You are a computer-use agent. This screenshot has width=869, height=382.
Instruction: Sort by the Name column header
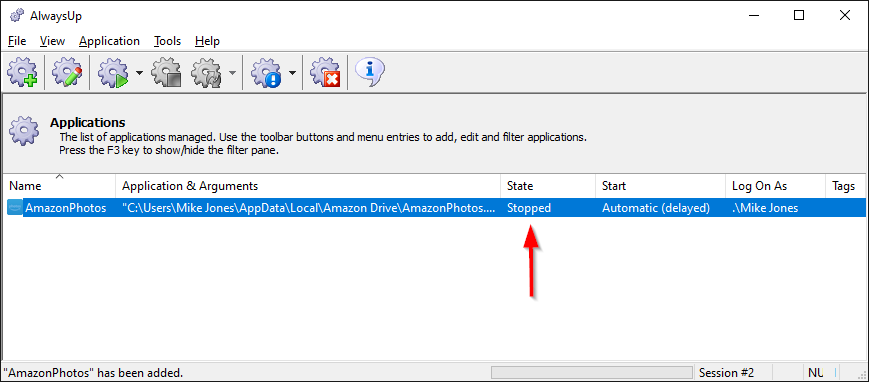point(59,186)
